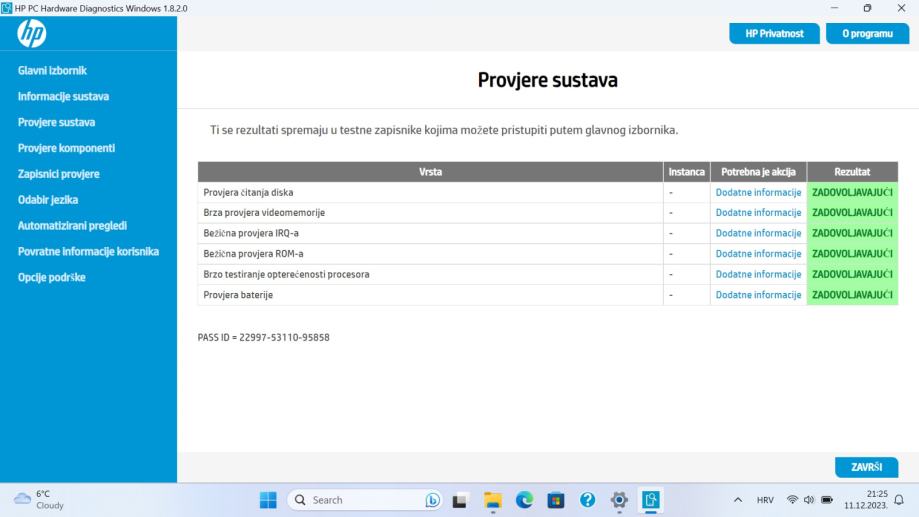Open Informacije sustava
The image size is (919, 517).
pos(63,96)
